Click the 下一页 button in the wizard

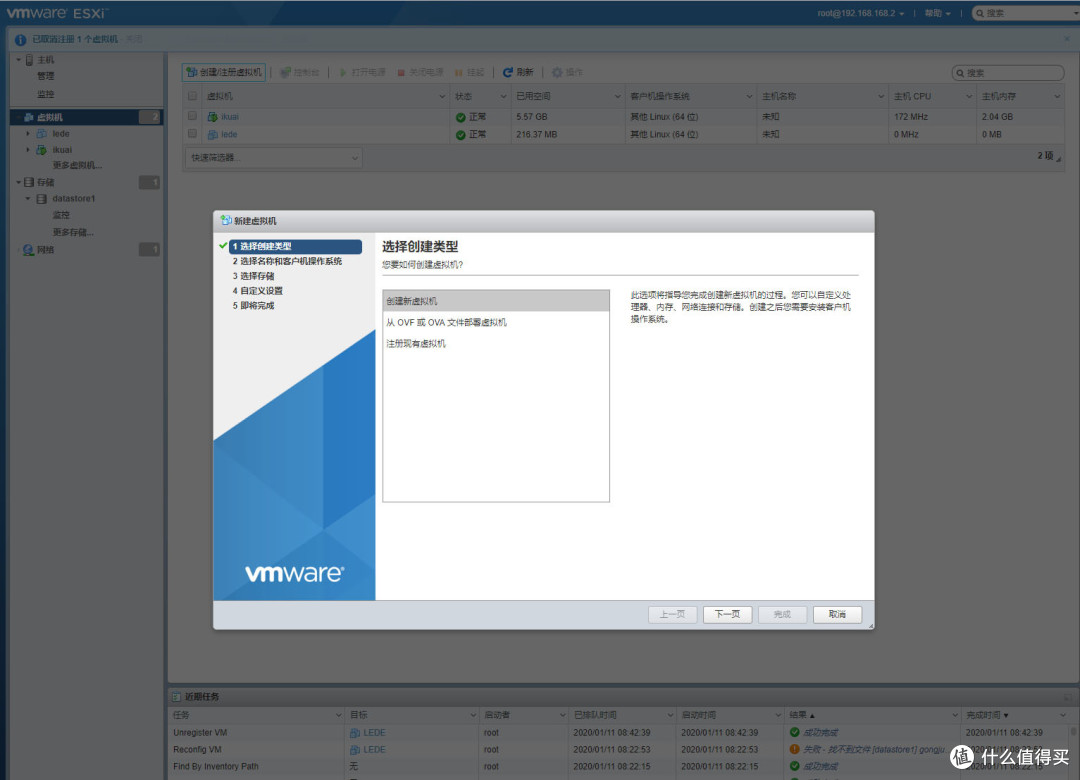[727, 614]
